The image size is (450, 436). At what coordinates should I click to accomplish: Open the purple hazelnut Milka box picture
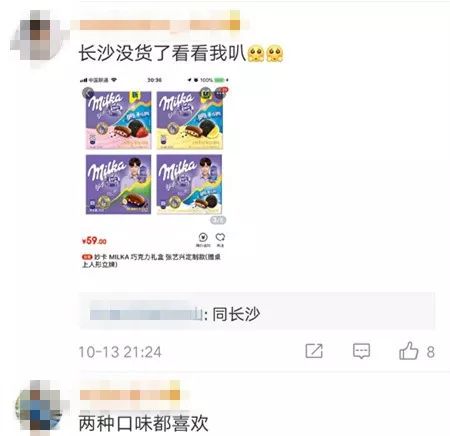[118, 184]
